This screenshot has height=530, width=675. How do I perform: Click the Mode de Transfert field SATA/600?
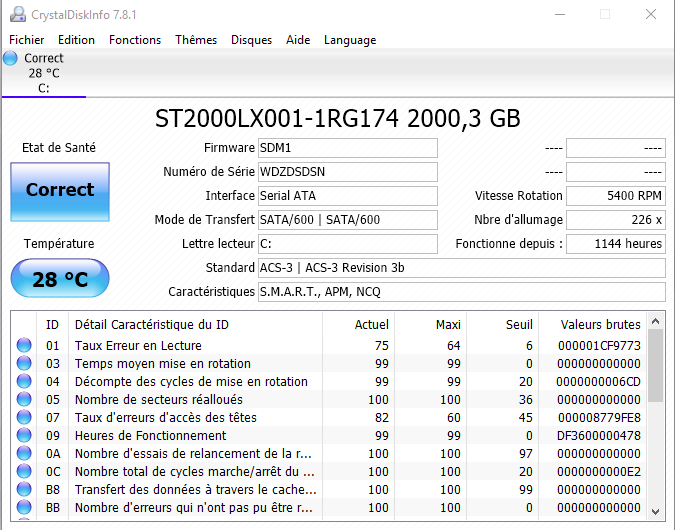tap(348, 220)
